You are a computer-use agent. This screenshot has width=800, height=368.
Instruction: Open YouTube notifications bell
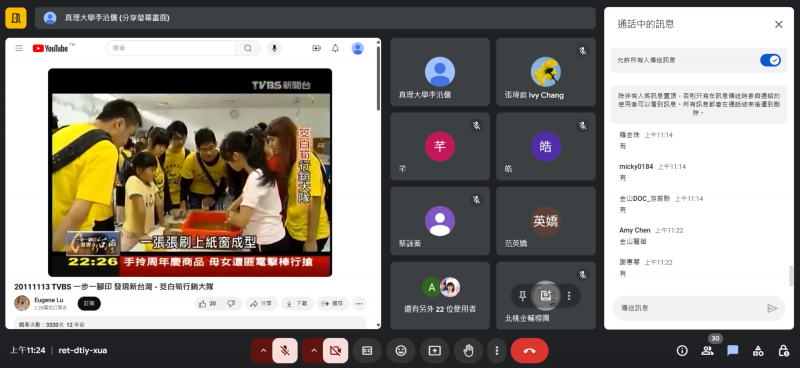335,48
